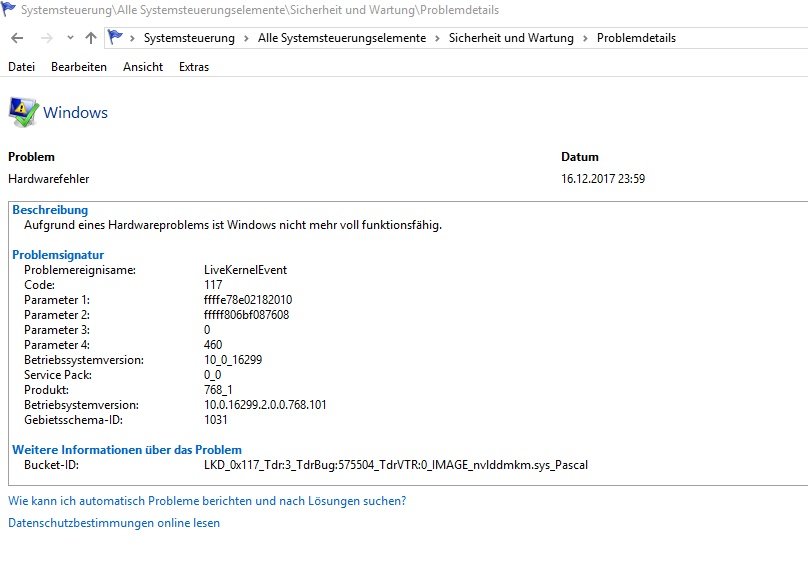Click the Problemsignatur section heading
The image size is (808, 578).
tap(58, 254)
